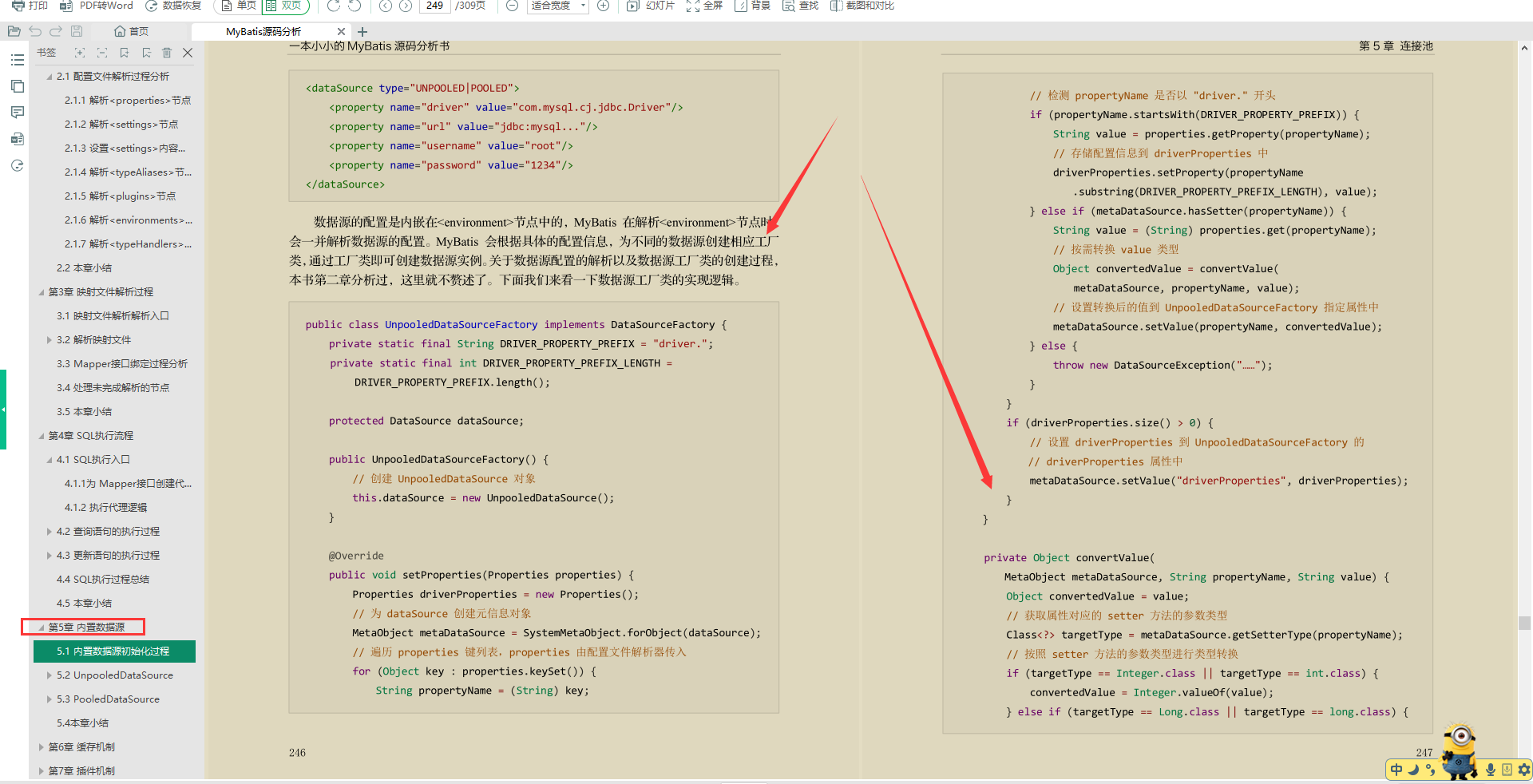This screenshot has width=1533, height=784.
Task: Expand all bookmarks icon
Action: pos(80,53)
